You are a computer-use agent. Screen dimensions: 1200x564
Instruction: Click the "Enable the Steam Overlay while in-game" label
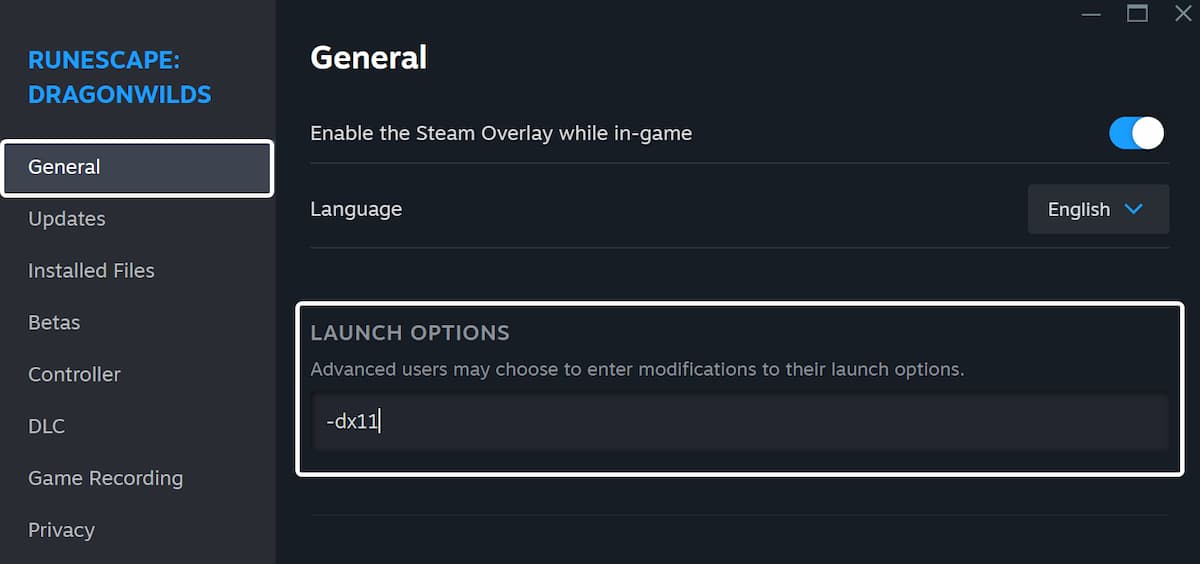501,133
